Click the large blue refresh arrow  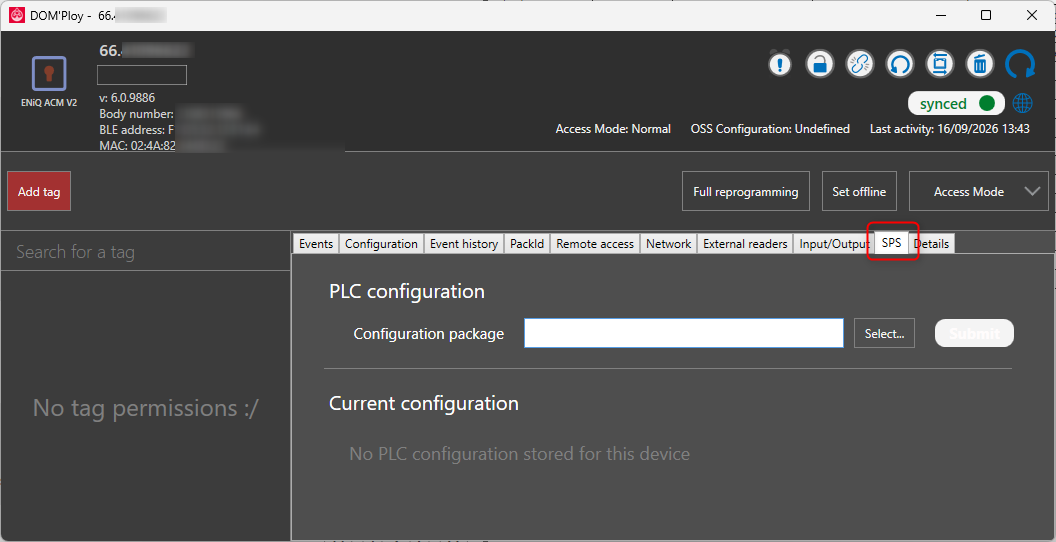pos(1020,65)
